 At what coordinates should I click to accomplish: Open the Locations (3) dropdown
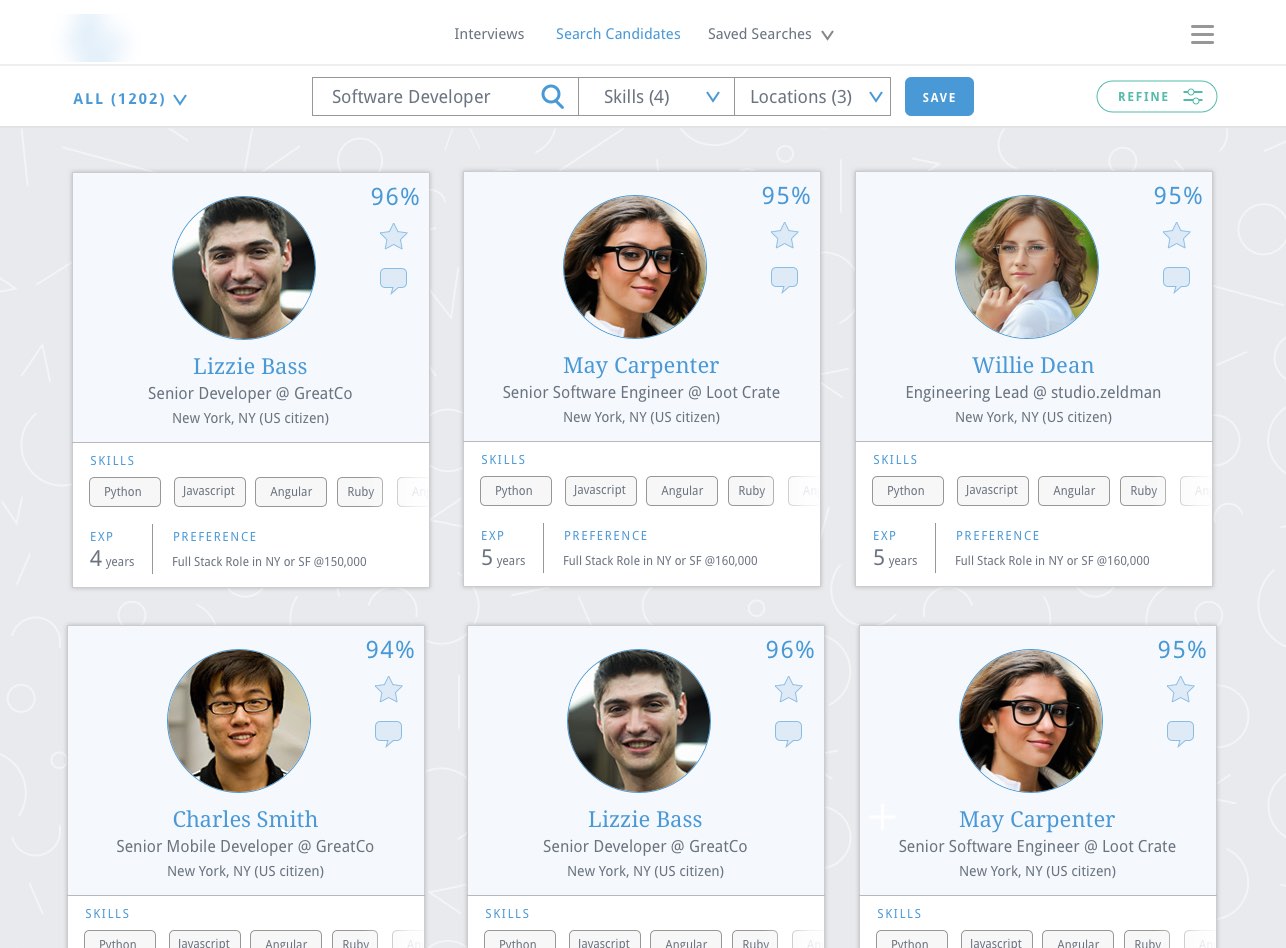[812, 97]
